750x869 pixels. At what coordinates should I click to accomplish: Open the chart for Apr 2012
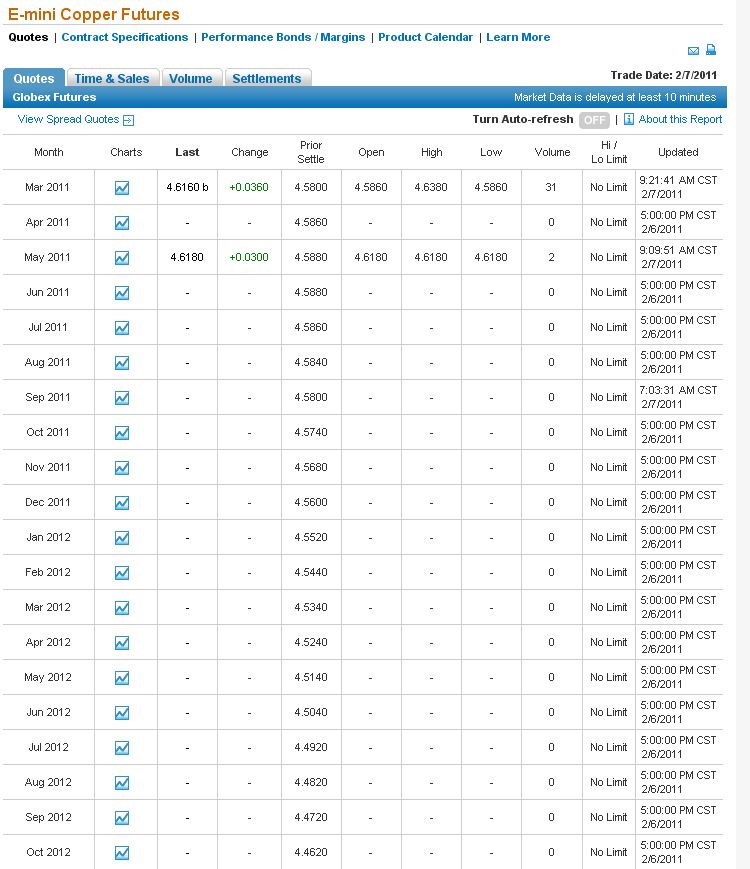pos(122,642)
